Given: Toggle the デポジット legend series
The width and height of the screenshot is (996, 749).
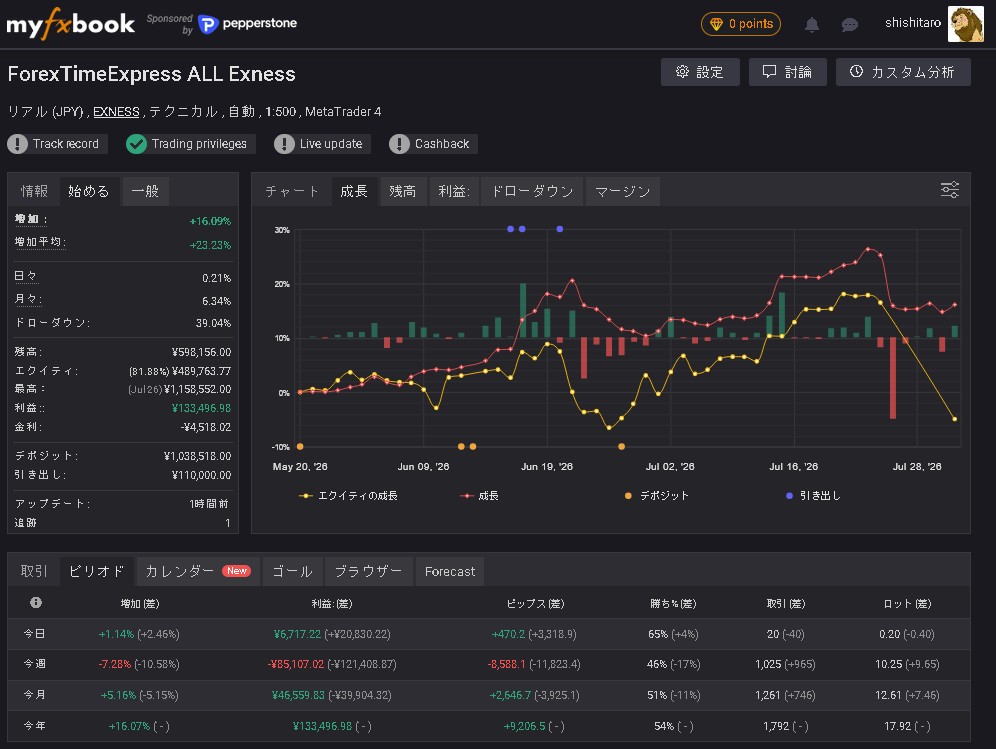Looking at the screenshot, I should (657, 496).
